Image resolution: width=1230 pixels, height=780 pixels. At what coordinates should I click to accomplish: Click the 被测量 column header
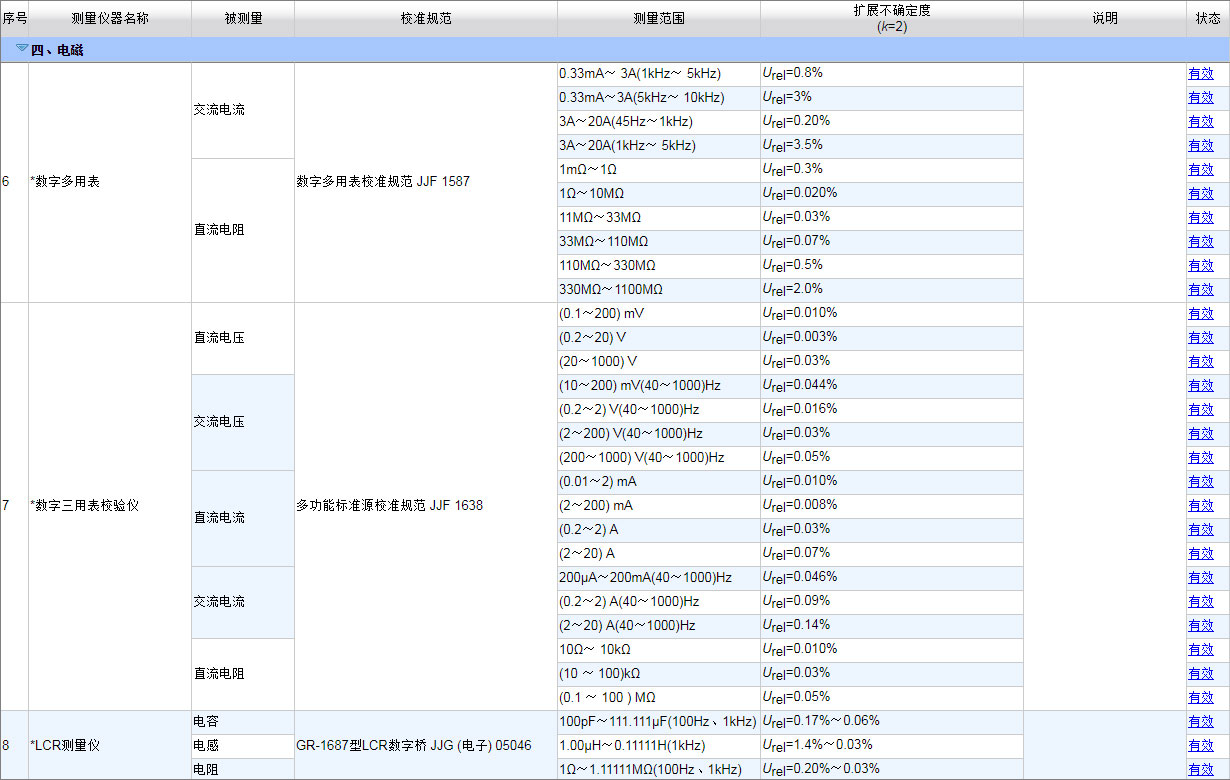(243, 19)
